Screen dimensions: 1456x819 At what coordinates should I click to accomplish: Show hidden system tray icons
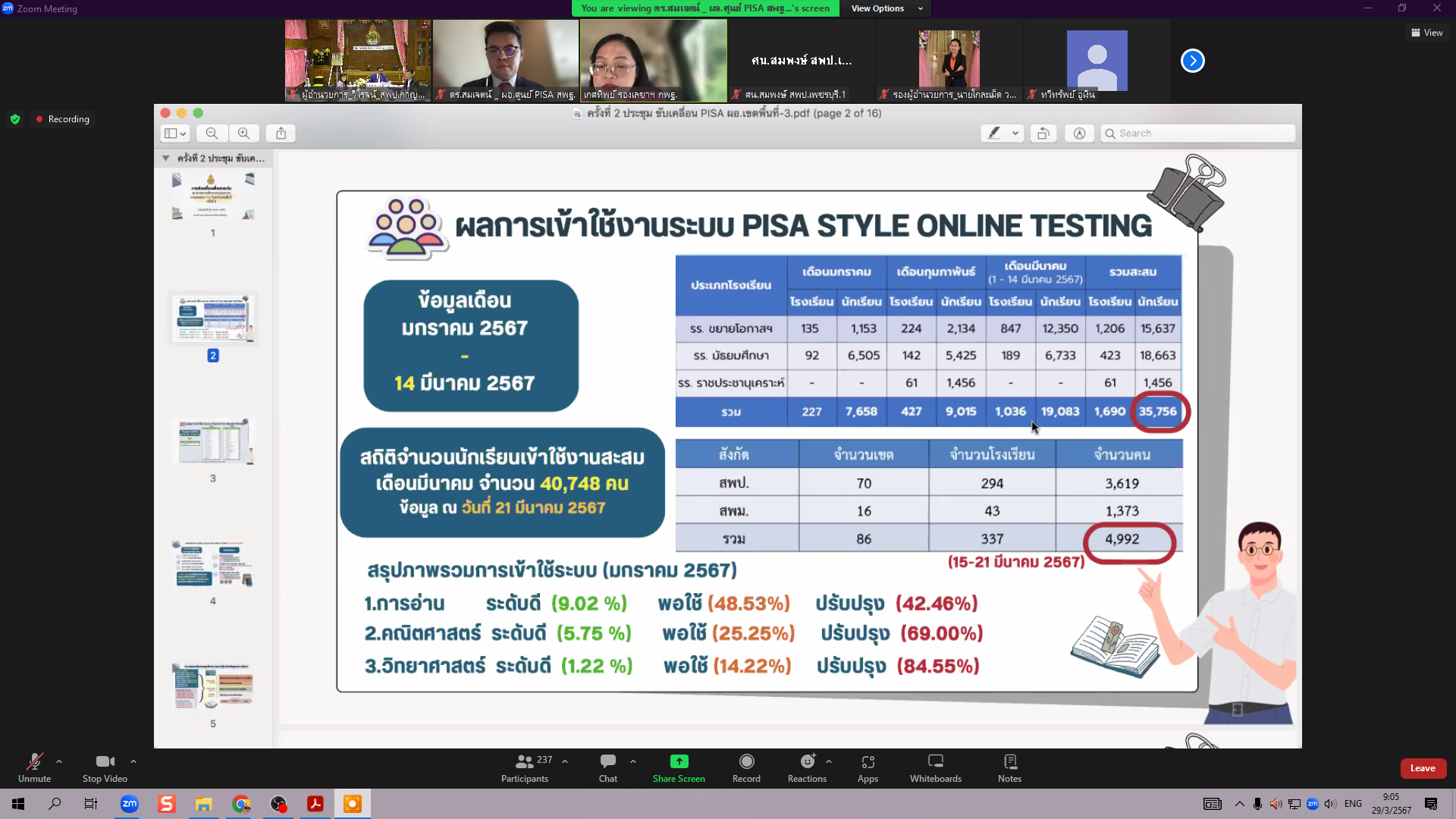(x=1239, y=804)
